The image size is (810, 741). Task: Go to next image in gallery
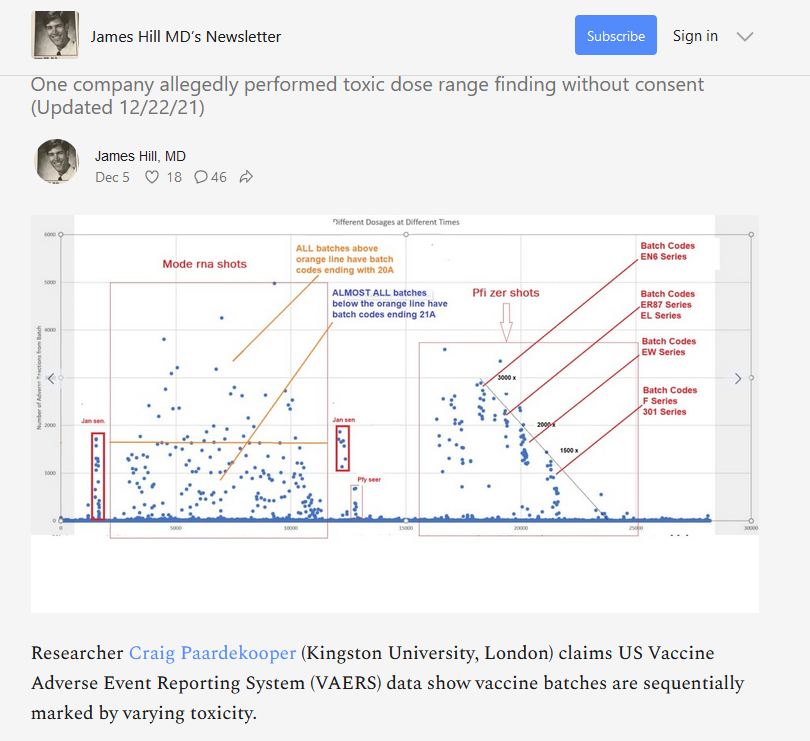click(x=738, y=379)
